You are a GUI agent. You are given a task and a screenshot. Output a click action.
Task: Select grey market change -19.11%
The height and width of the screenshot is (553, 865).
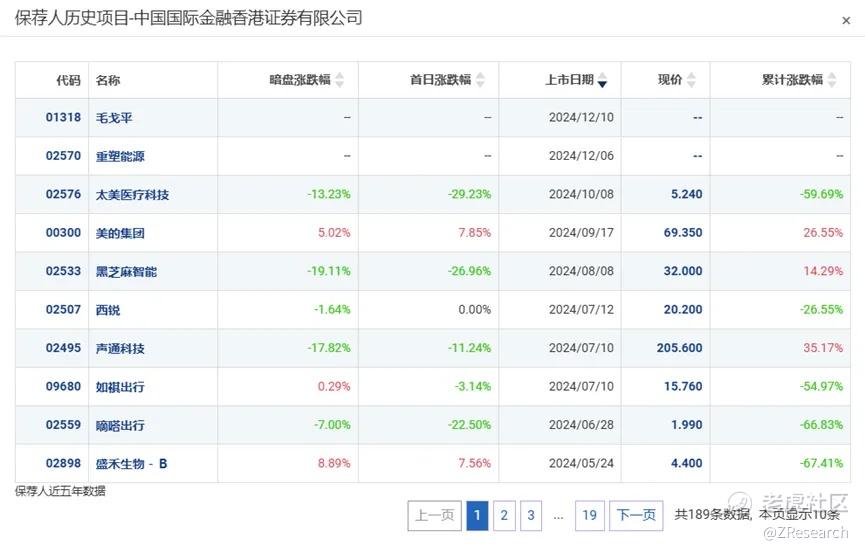tap(329, 272)
